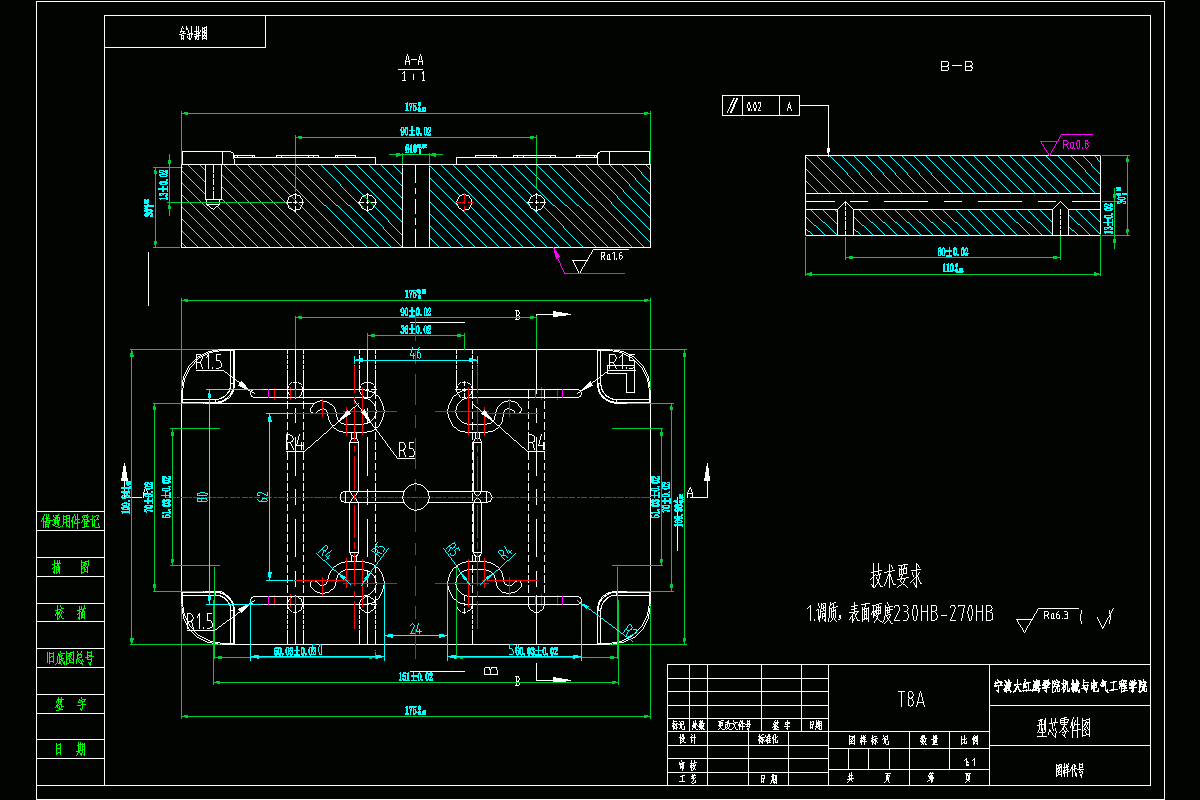Click the 型芯零件图 drawing title

click(x=1063, y=729)
